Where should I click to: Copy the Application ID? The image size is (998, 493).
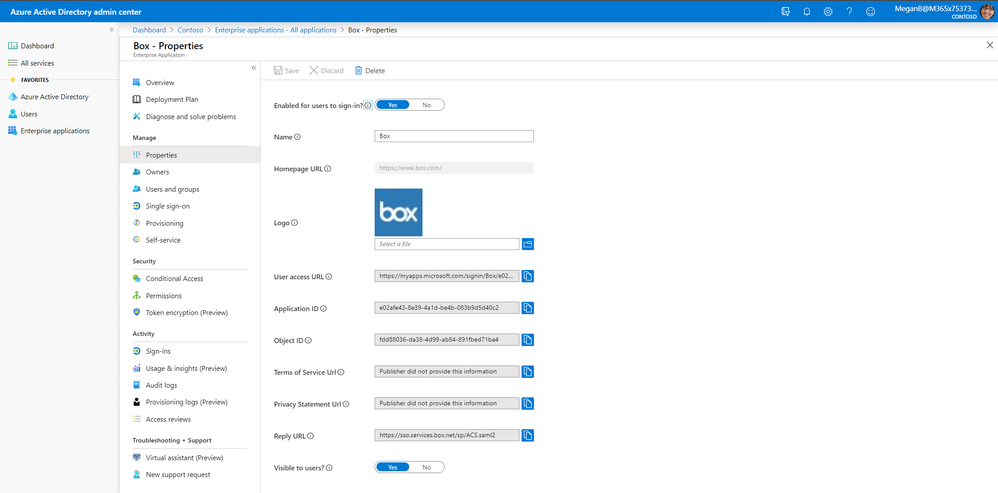click(528, 308)
